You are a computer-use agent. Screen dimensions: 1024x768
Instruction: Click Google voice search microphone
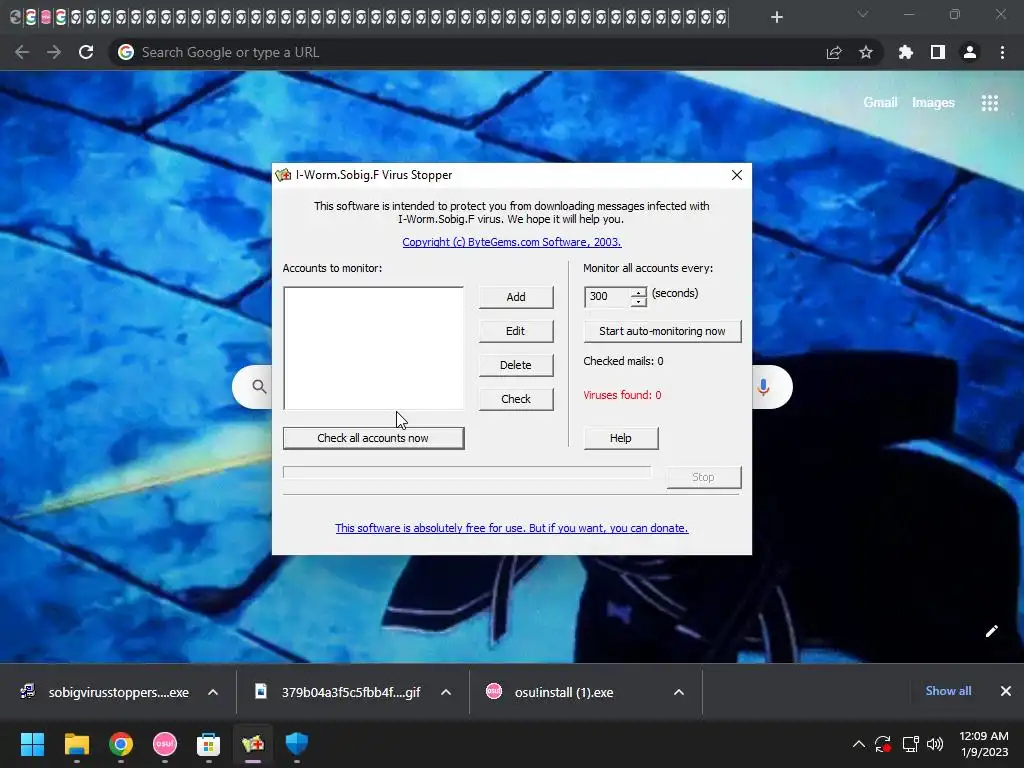(x=763, y=387)
